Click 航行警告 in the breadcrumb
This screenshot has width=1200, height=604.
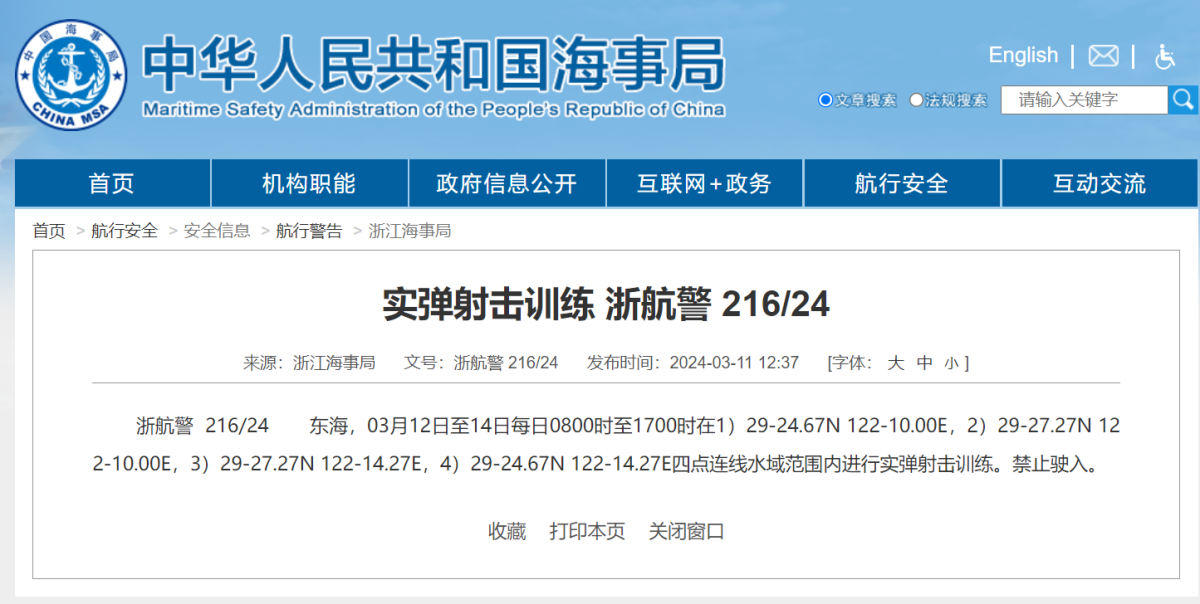pyautogui.click(x=309, y=231)
